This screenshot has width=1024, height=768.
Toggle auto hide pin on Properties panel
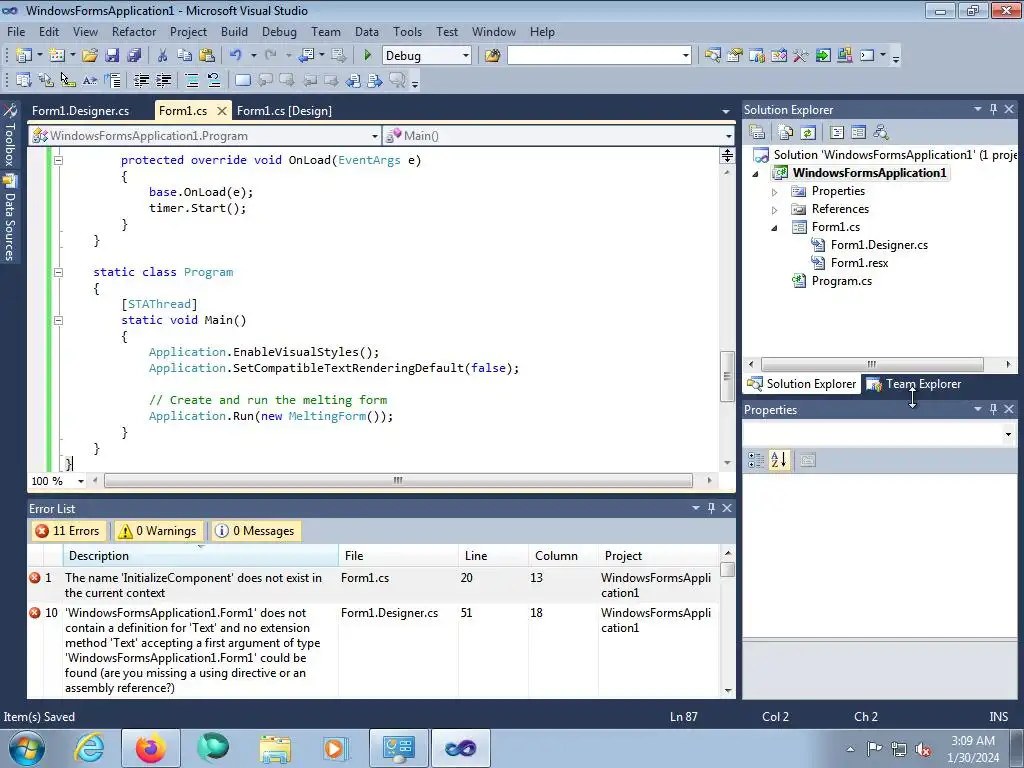993,409
